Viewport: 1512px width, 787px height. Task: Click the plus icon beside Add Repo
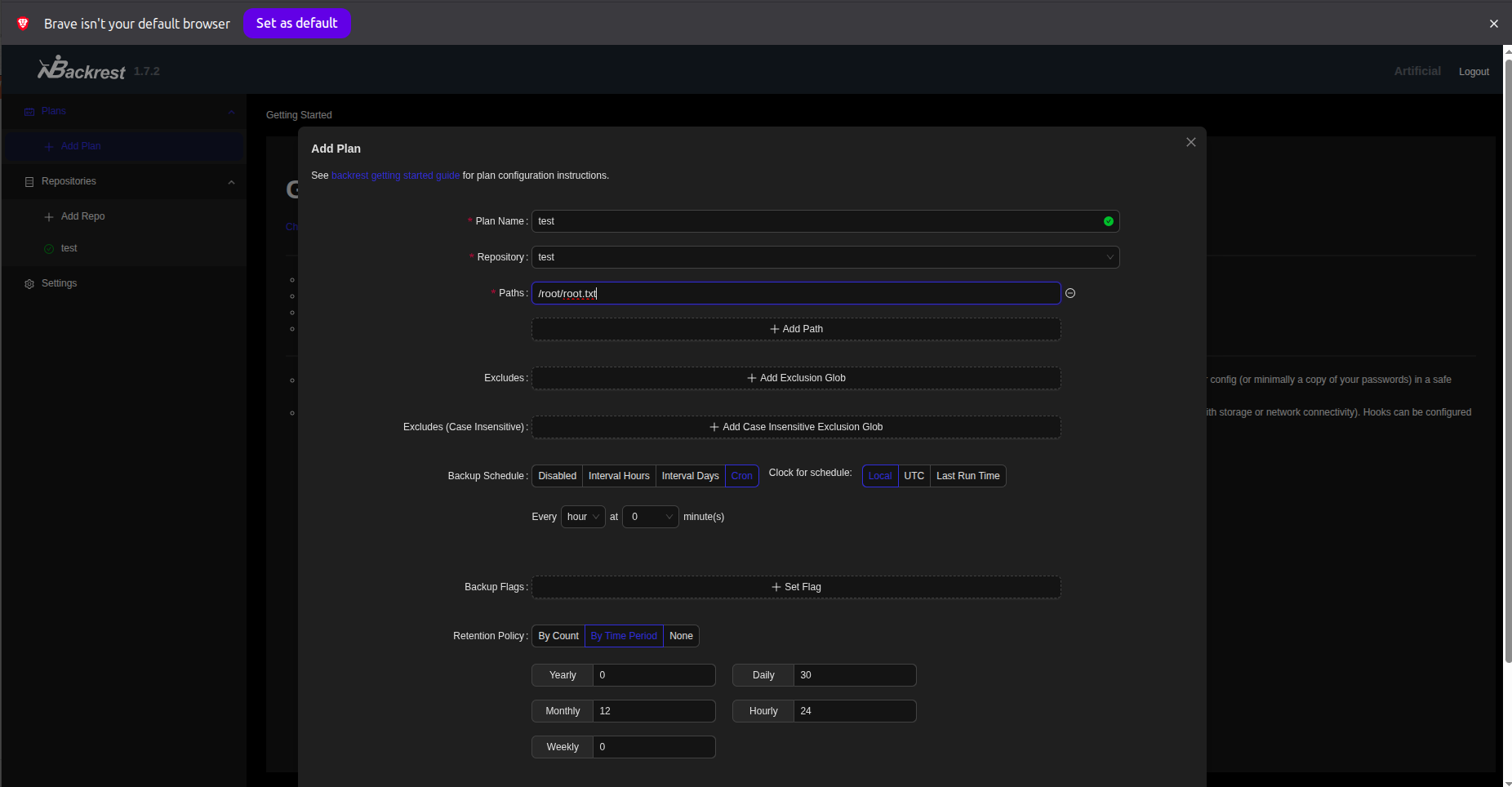click(x=49, y=217)
